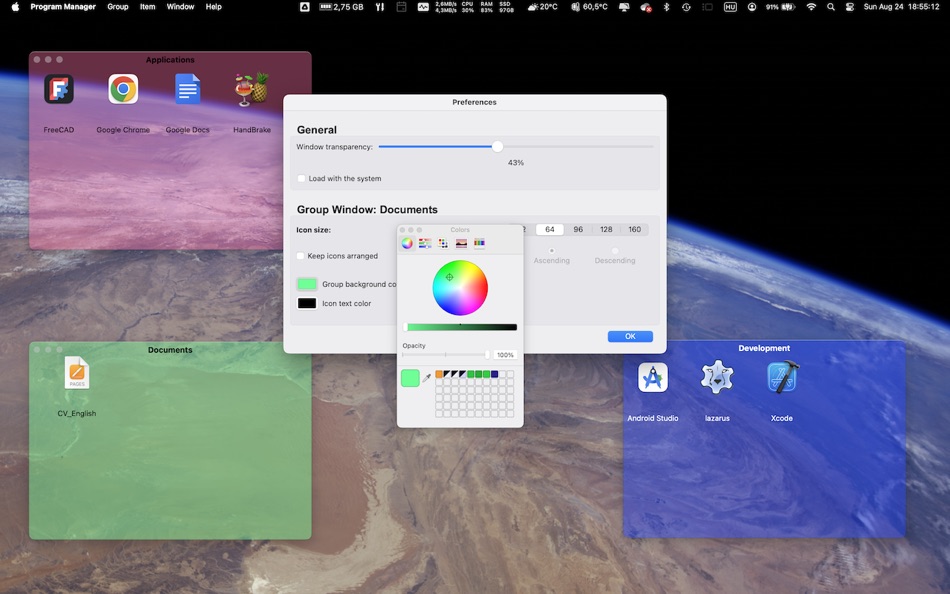This screenshot has width=950, height=594.
Task: Enable Load with the system checkbox
Action: (301, 178)
